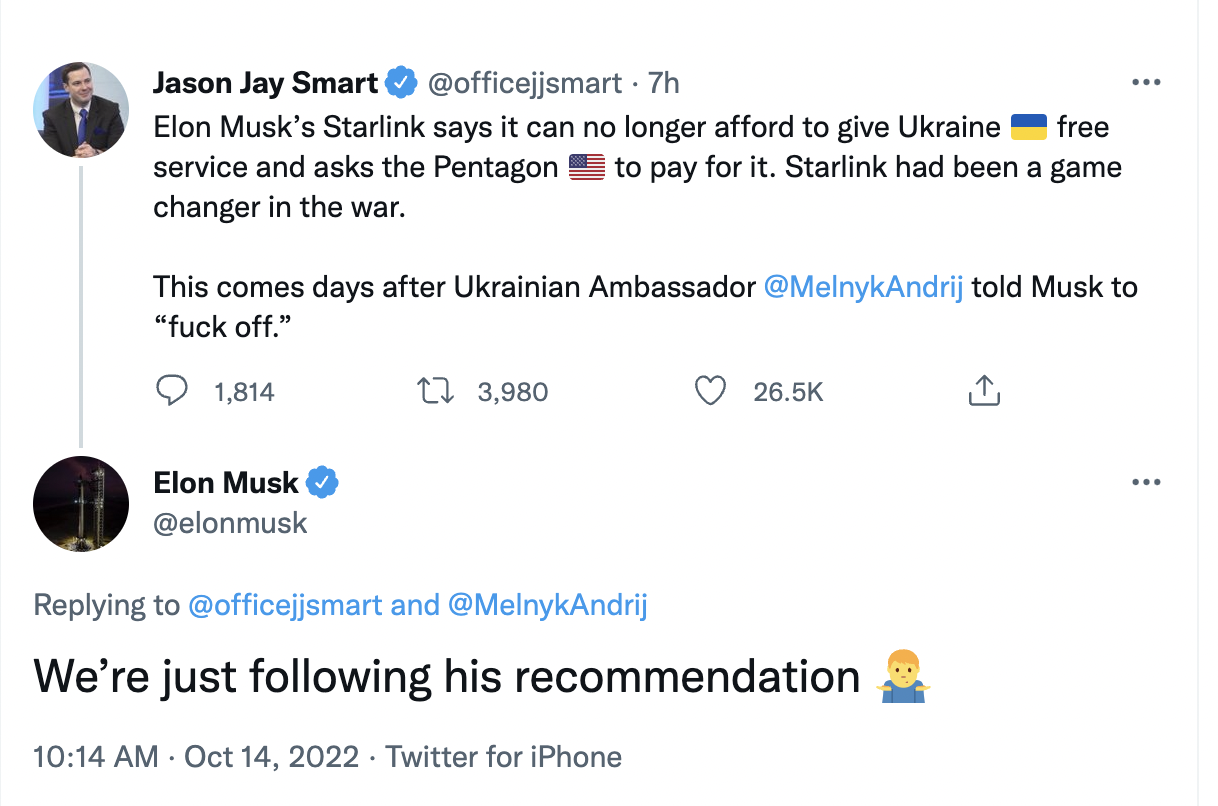
Task: Click the Elon Musk display name
Action: [x=226, y=483]
